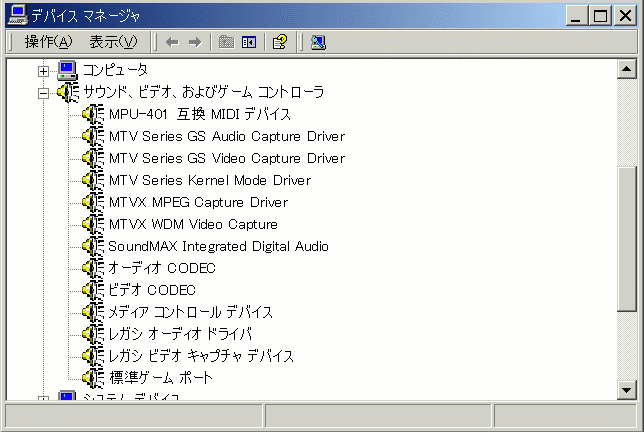Click the scan hardware changes icon
The width and height of the screenshot is (644, 432).
pos(318,42)
